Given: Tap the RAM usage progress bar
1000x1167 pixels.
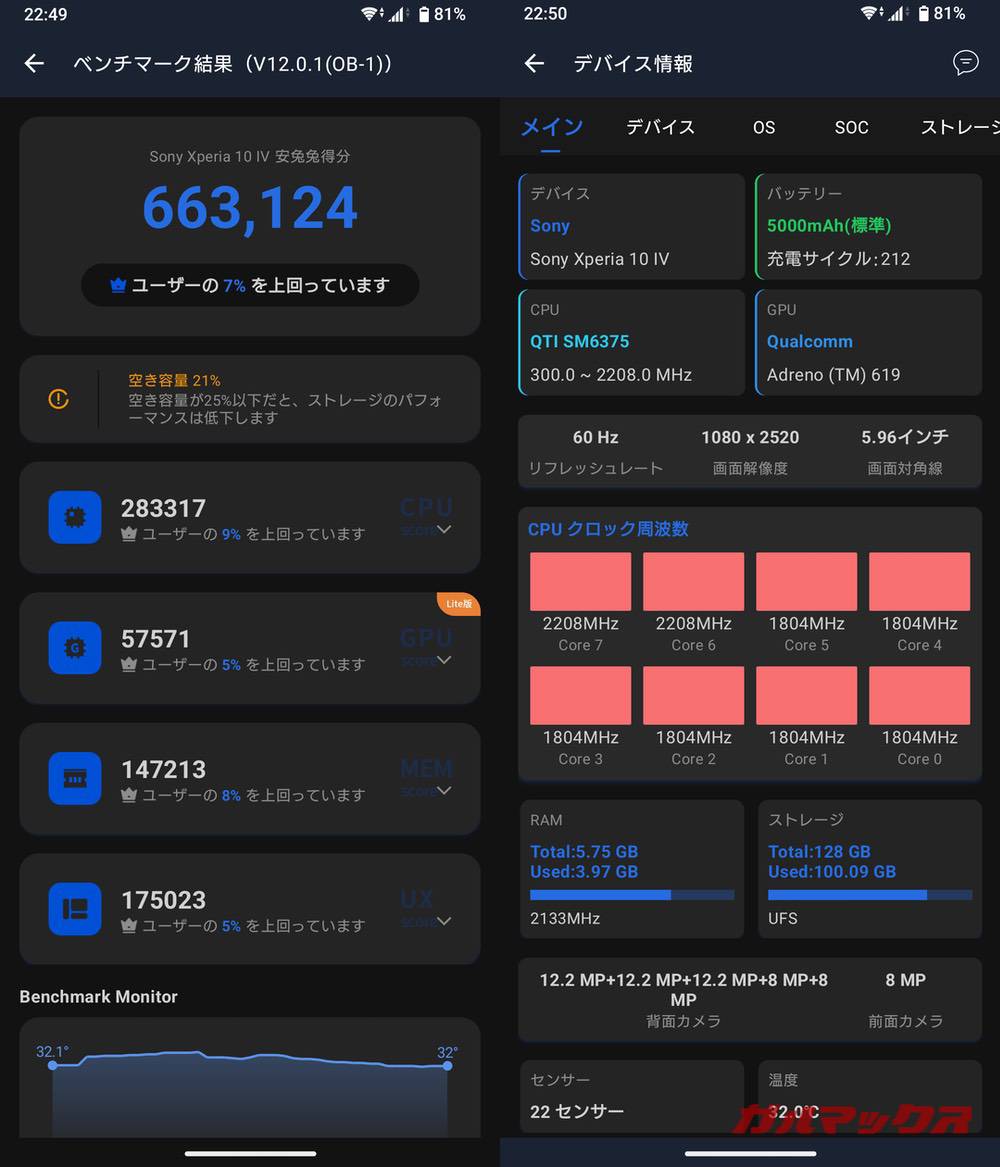Looking at the screenshot, I should [632, 895].
